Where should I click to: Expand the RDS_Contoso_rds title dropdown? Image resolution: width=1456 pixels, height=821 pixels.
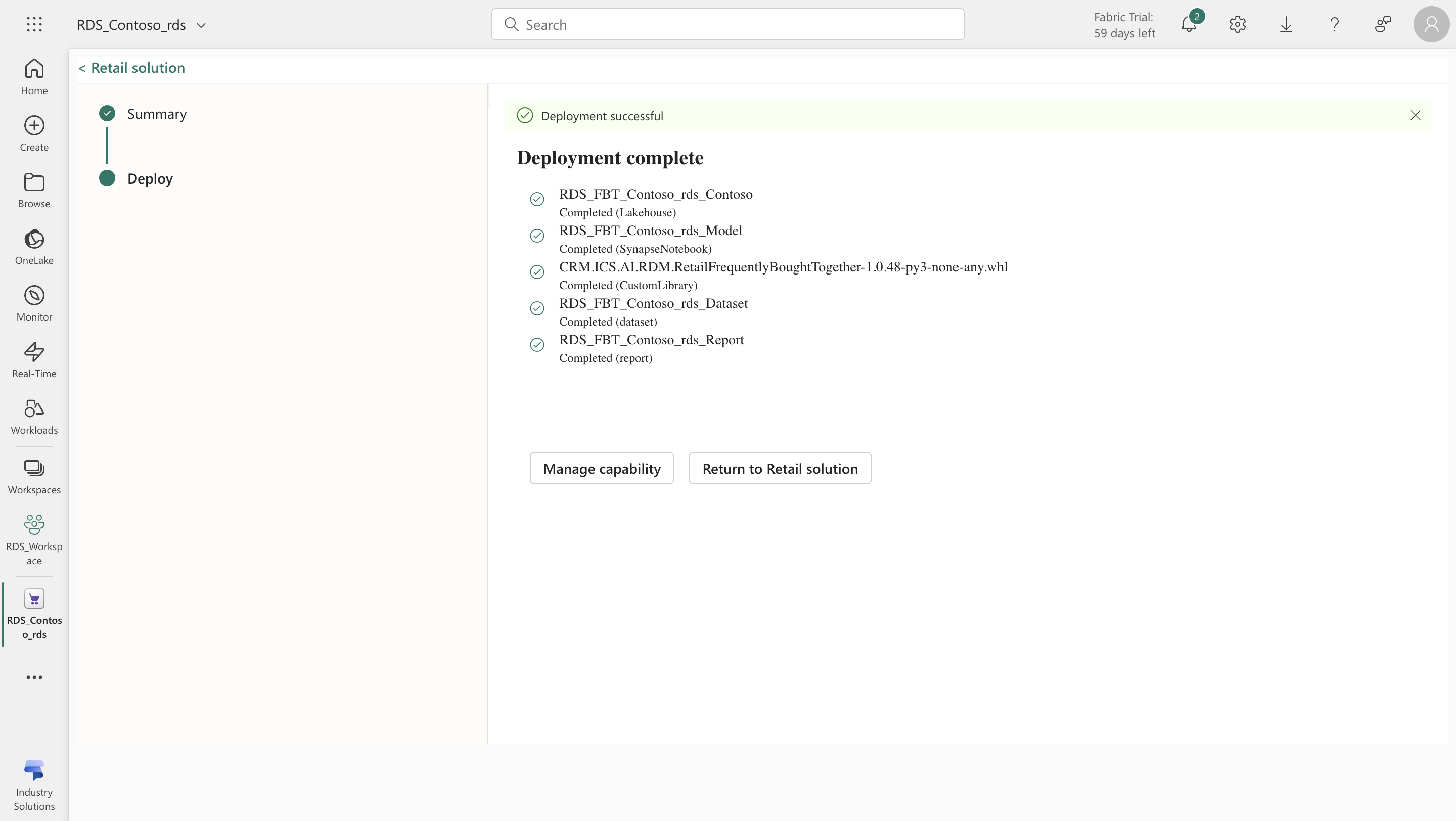click(x=201, y=25)
